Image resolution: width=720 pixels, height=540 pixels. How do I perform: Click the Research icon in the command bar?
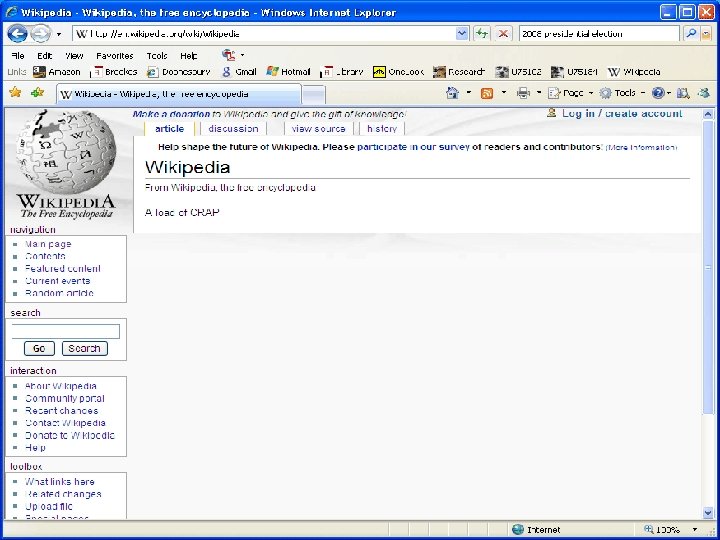(x=683, y=93)
